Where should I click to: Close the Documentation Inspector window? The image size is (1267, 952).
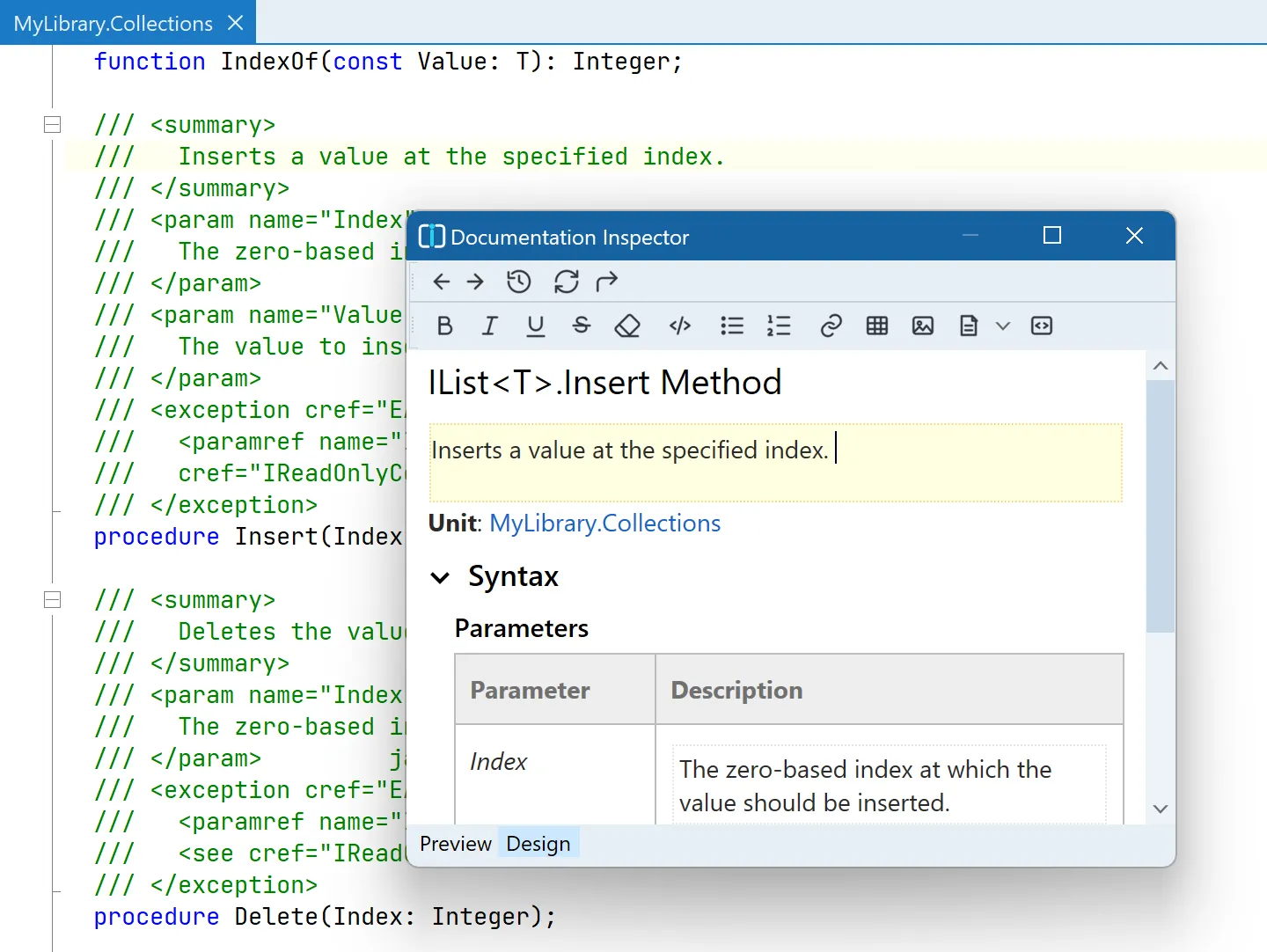(1134, 235)
